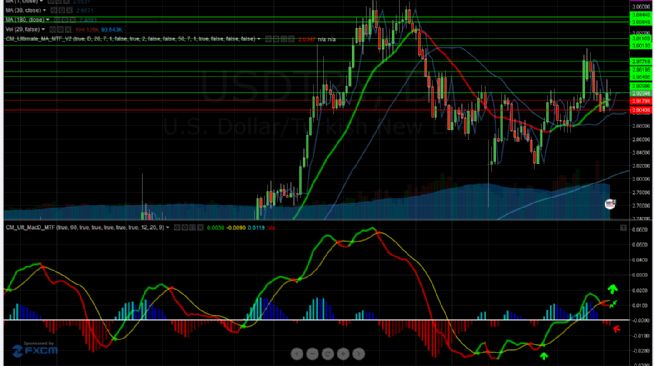The height and width of the screenshot is (366, 654).
Task: Hide the Vol (20, false) indicator
Action: point(52,29)
